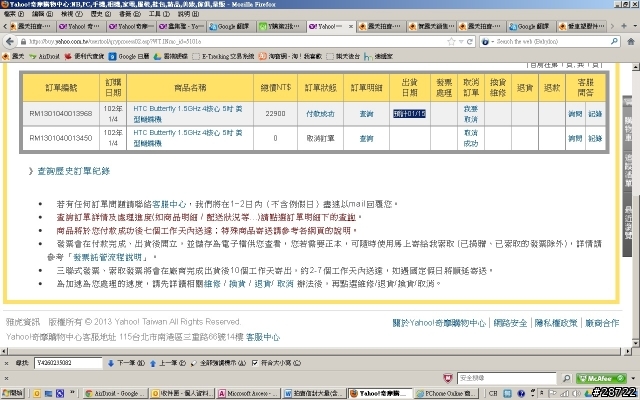Screen dimensions: 640x400
Task: Open a new tab with the plus icon
Action: [623, 26]
